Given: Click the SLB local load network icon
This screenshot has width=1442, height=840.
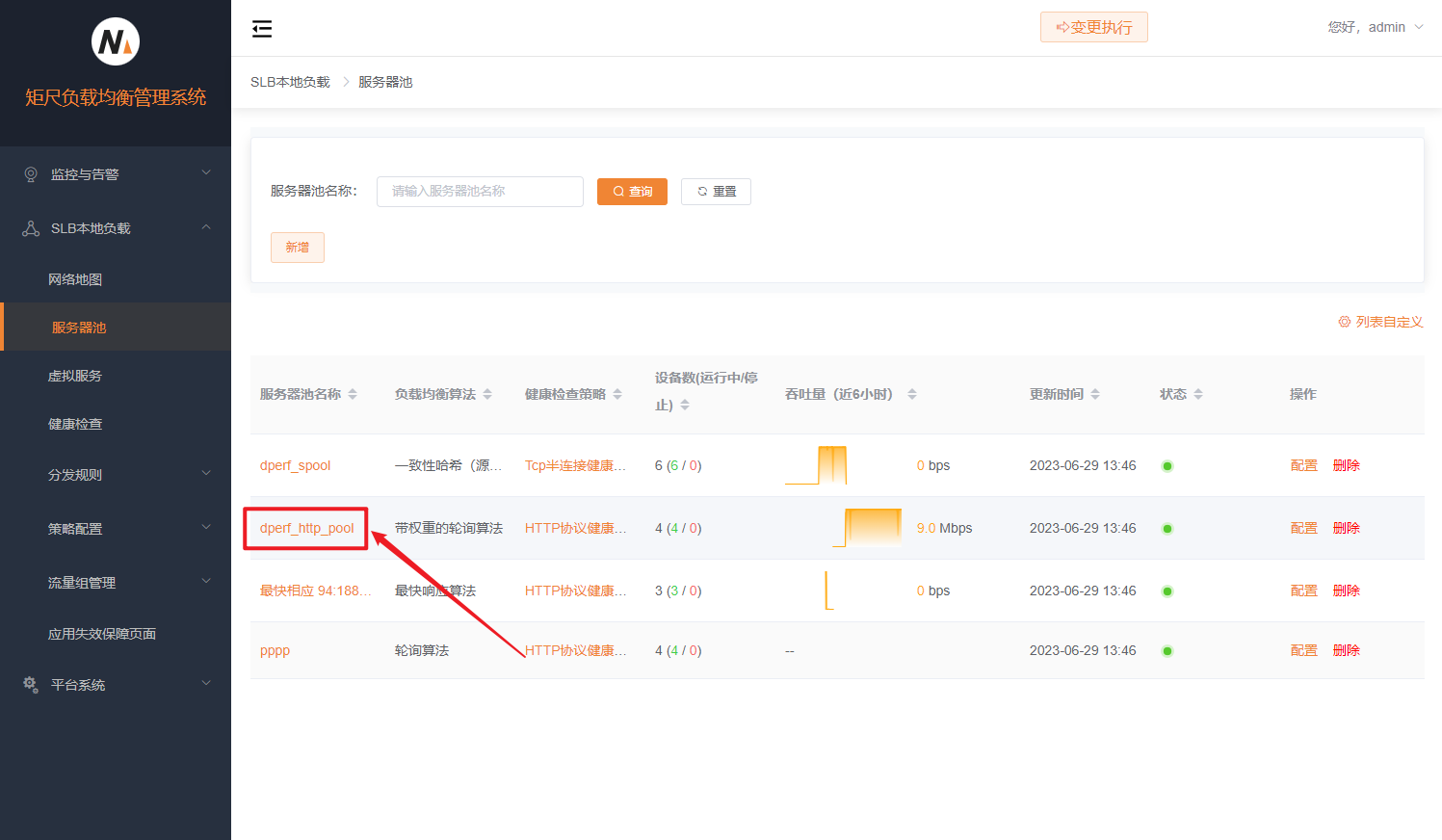Looking at the screenshot, I should coord(31,228).
